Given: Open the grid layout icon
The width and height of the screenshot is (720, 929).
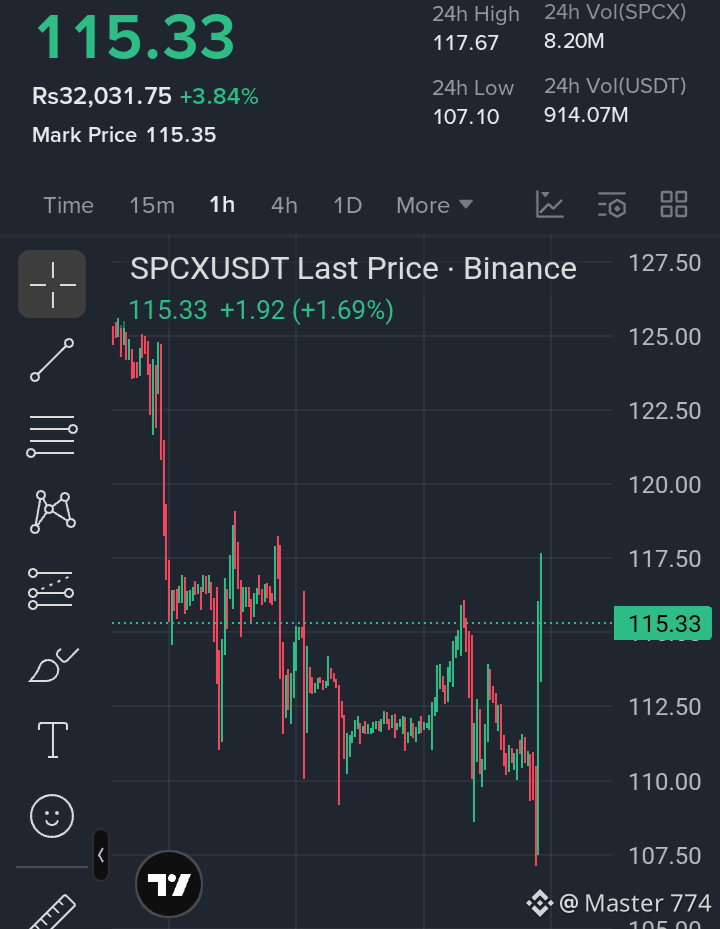Looking at the screenshot, I should [674, 204].
